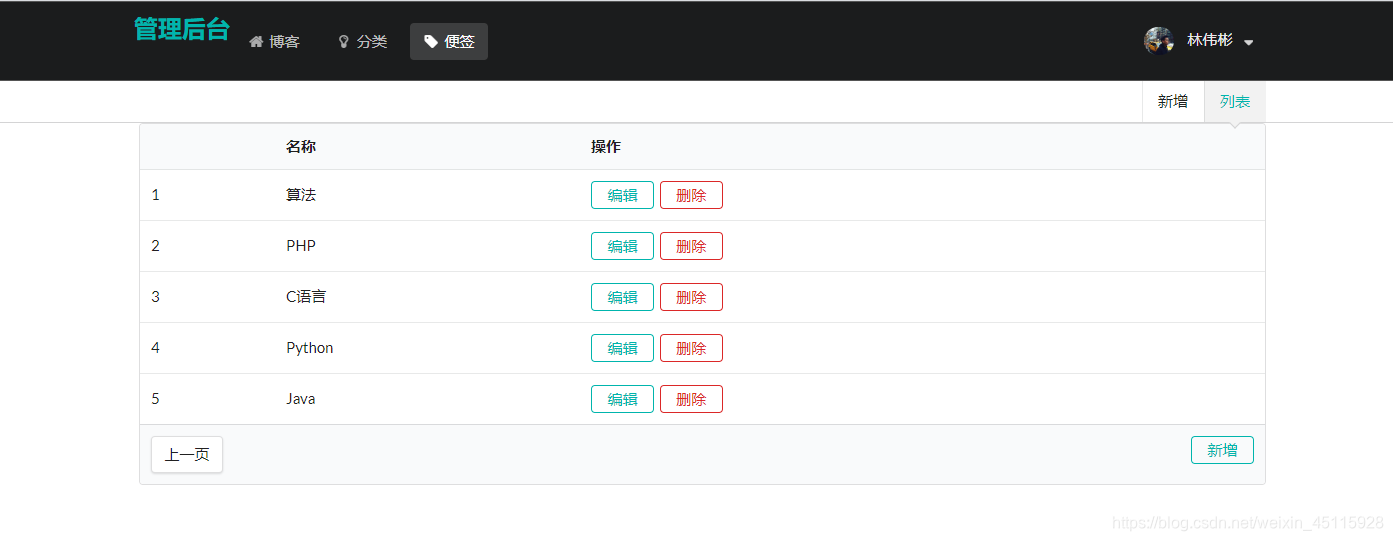The image size is (1393, 541).
Task: Select the 列表 tab
Action: point(1235,101)
